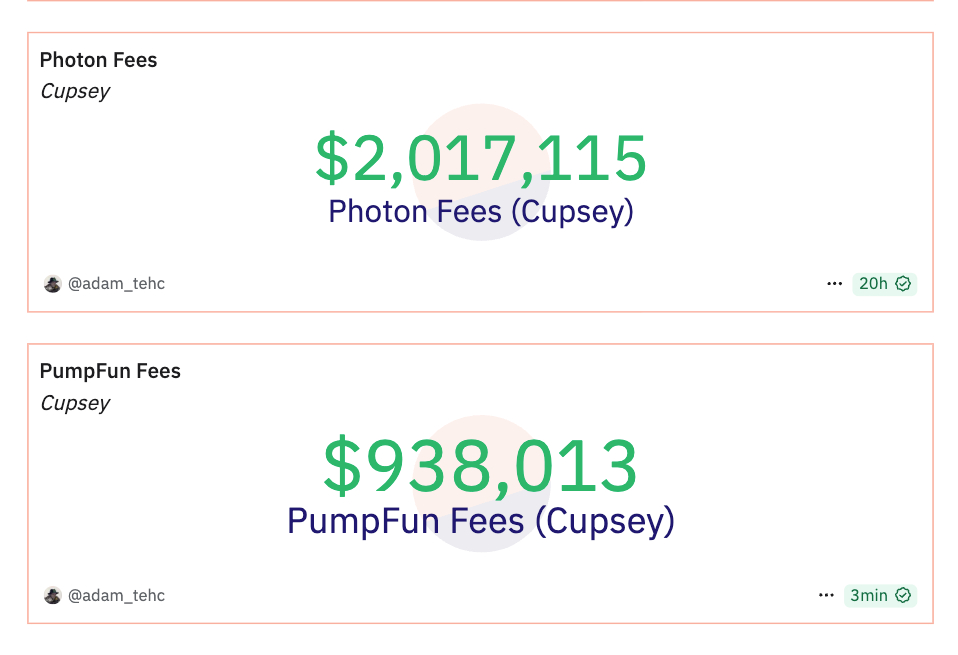The width and height of the screenshot is (958, 655).
Task: Click the Dune watermark logo behind $2,017,115
Action: click(x=481, y=172)
